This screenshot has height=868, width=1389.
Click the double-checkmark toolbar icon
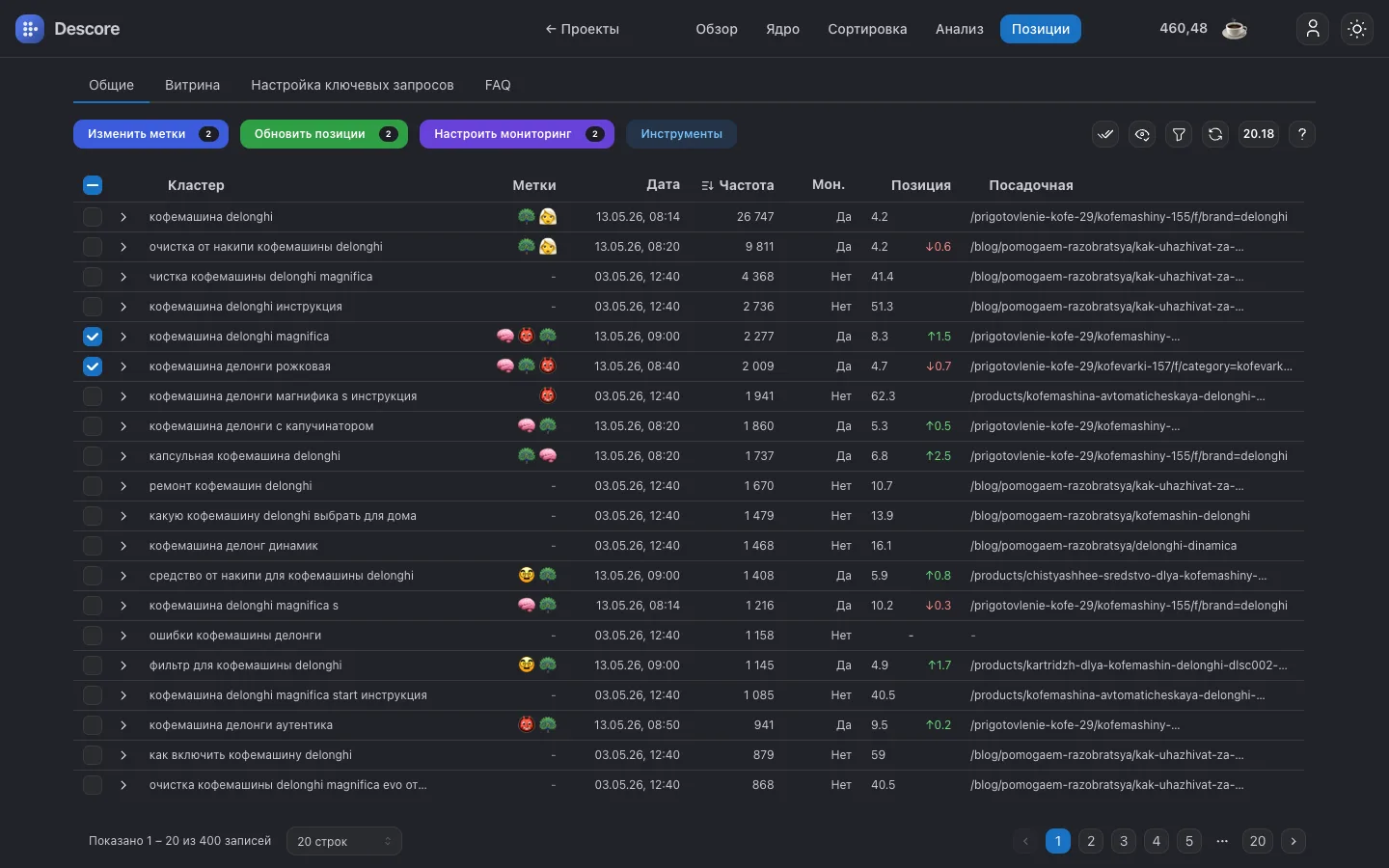[1105, 134]
